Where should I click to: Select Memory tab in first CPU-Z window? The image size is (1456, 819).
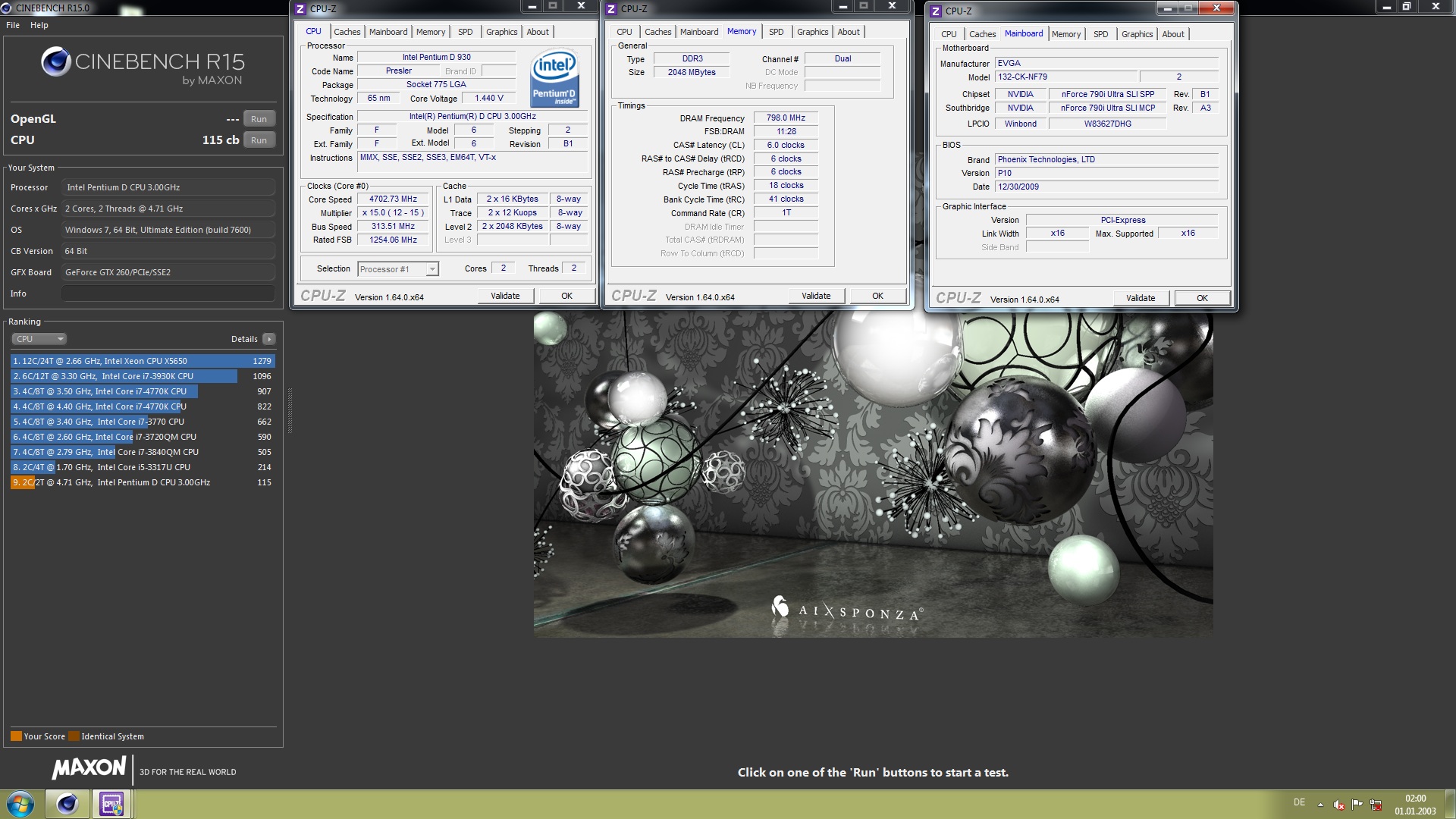click(431, 32)
